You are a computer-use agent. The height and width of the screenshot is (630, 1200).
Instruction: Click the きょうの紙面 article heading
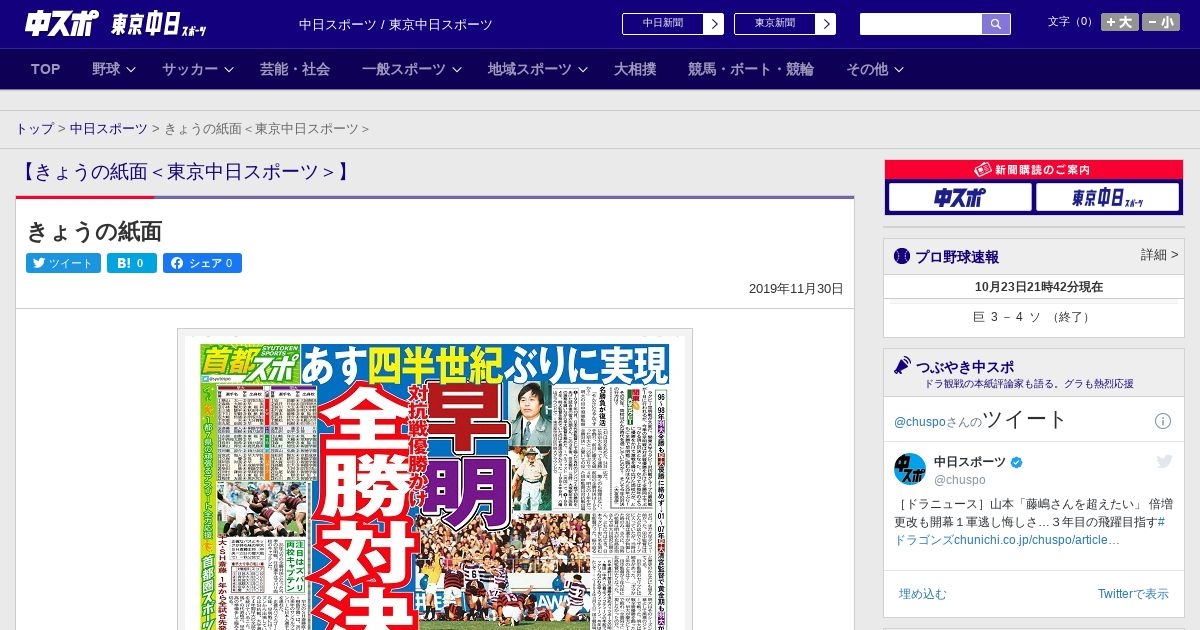point(94,231)
